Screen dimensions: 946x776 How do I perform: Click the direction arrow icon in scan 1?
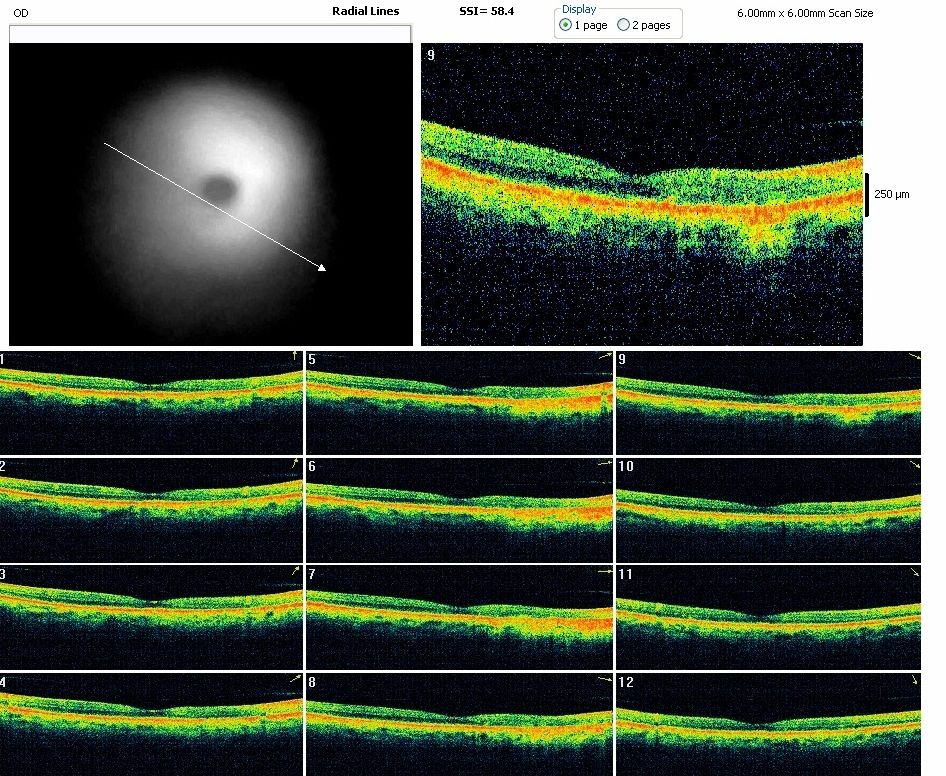(x=293, y=356)
